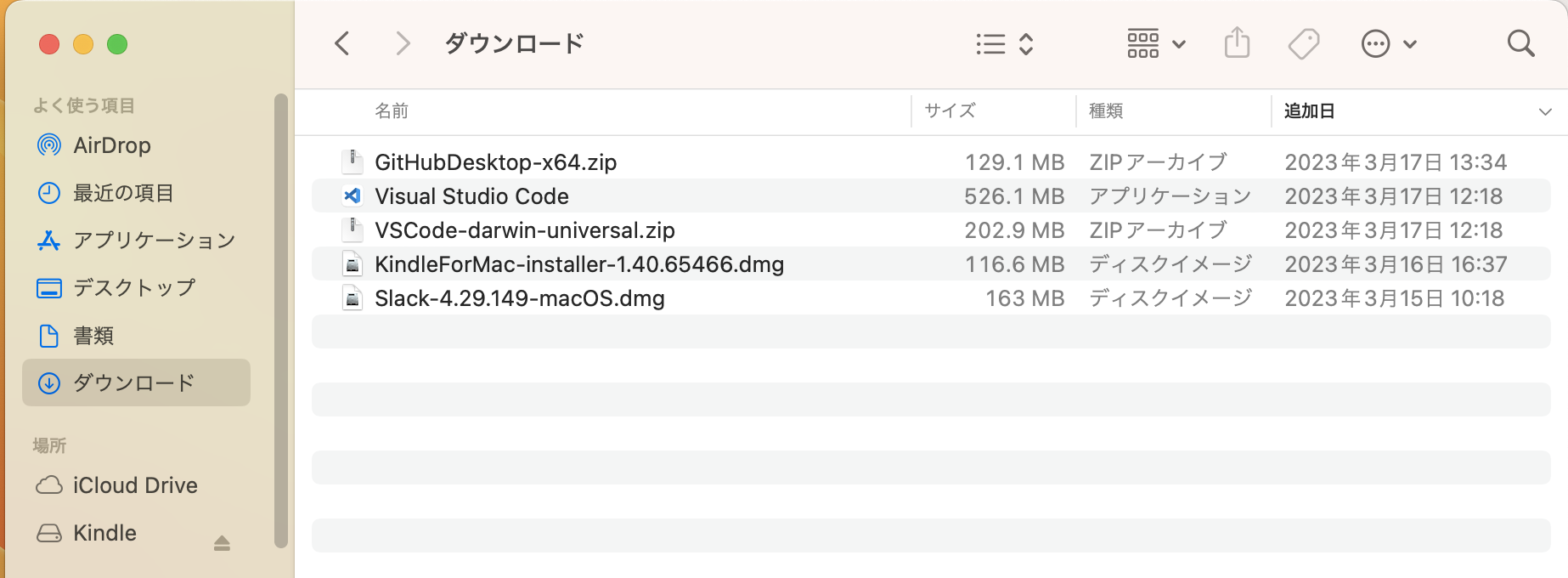Select AirDrop in the sidebar
This screenshot has height=578, width=1568.
pyautogui.click(x=136, y=145)
